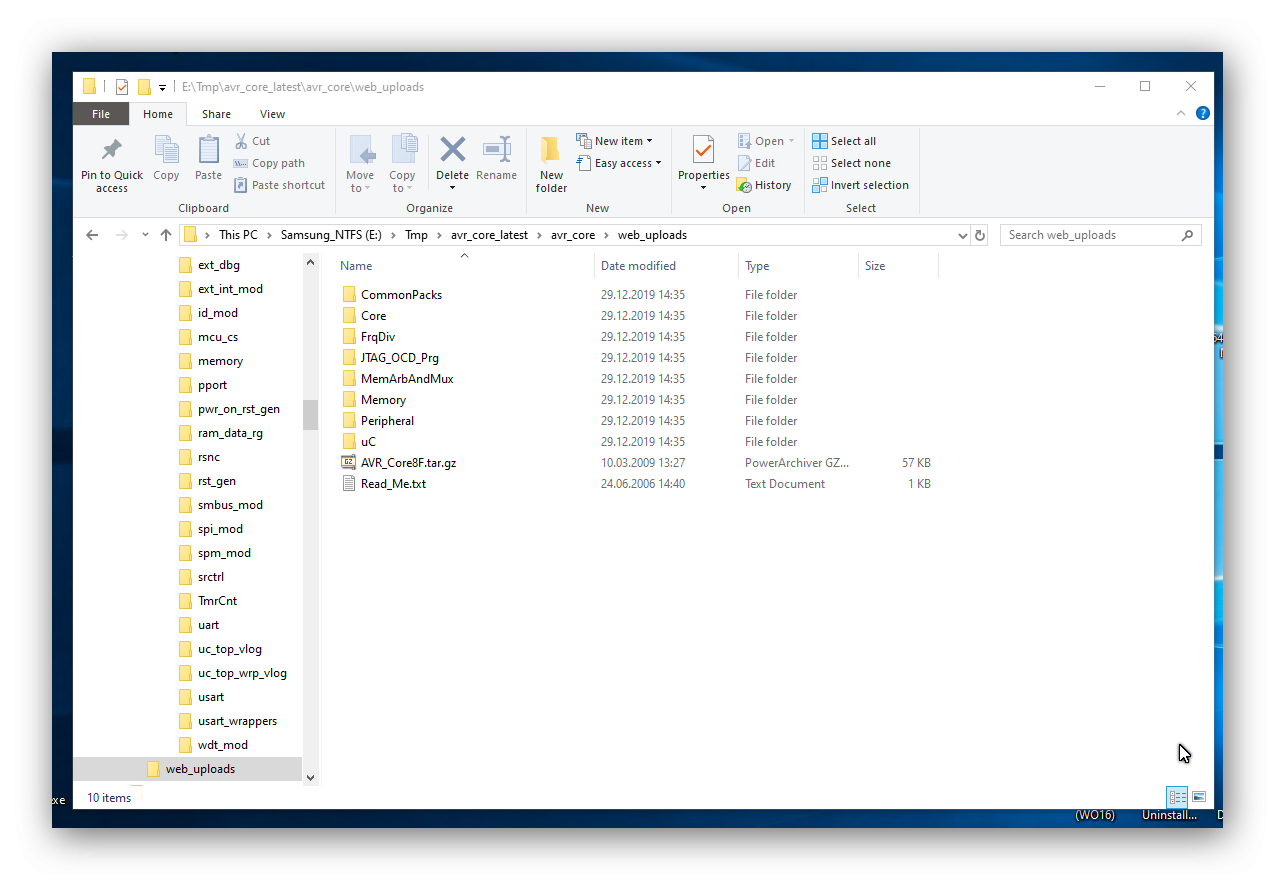Image resolution: width=1275 pixels, height=880 pixels.
Task: Click avr_core_latest in the address breadcrumb
Action: coord(491,235)
